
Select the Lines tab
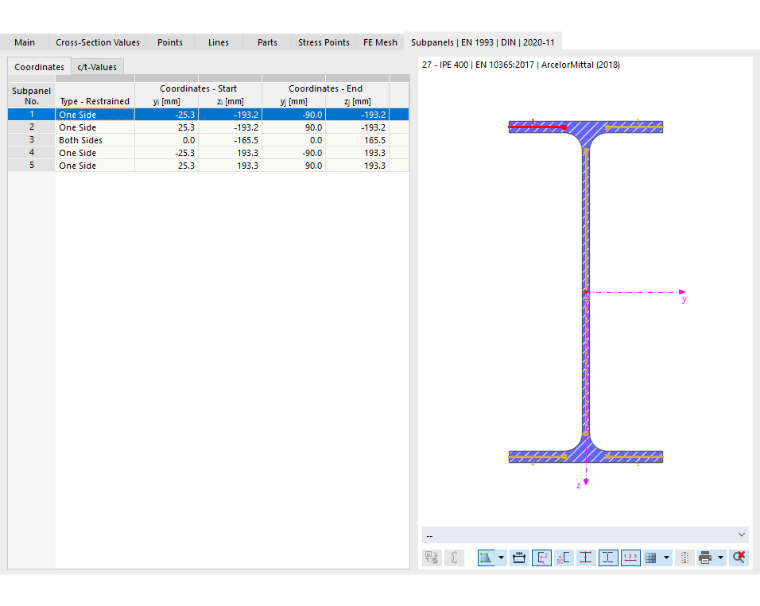click(218, 42)
